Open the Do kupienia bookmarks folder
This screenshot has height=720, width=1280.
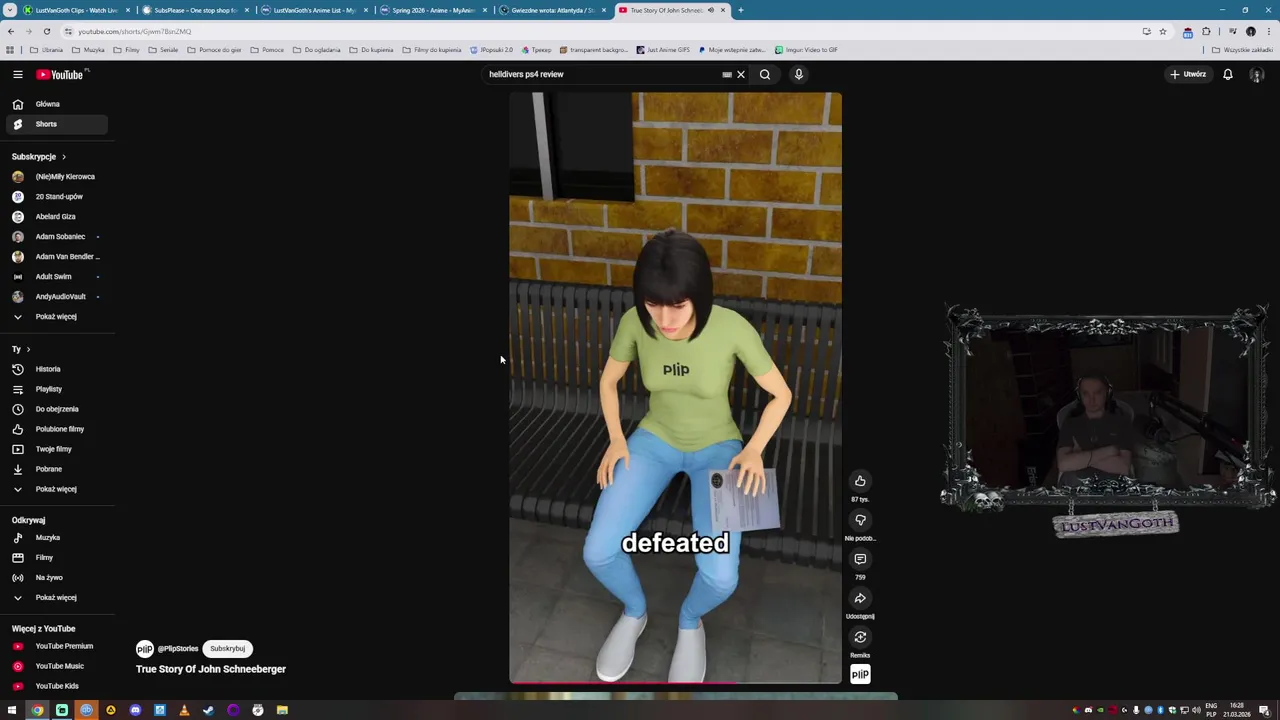pos(372,50)
